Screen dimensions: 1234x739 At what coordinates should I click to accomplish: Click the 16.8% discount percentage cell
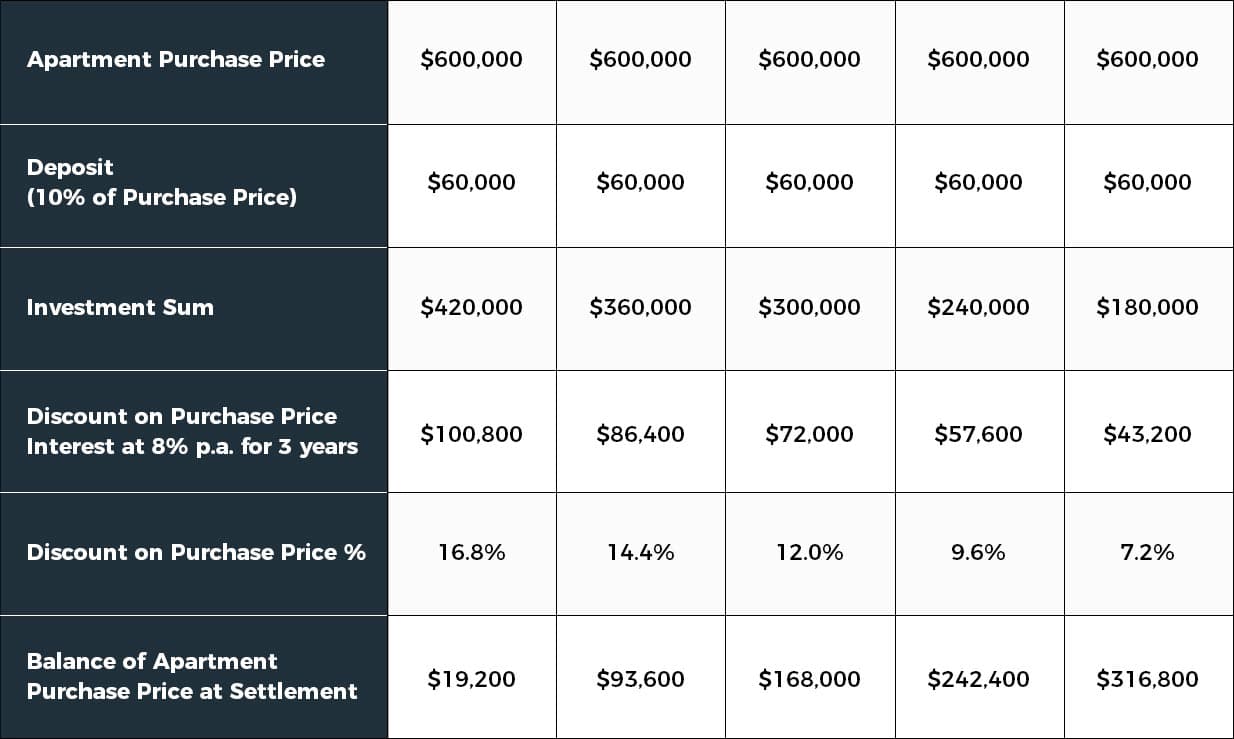pos(472,554)
